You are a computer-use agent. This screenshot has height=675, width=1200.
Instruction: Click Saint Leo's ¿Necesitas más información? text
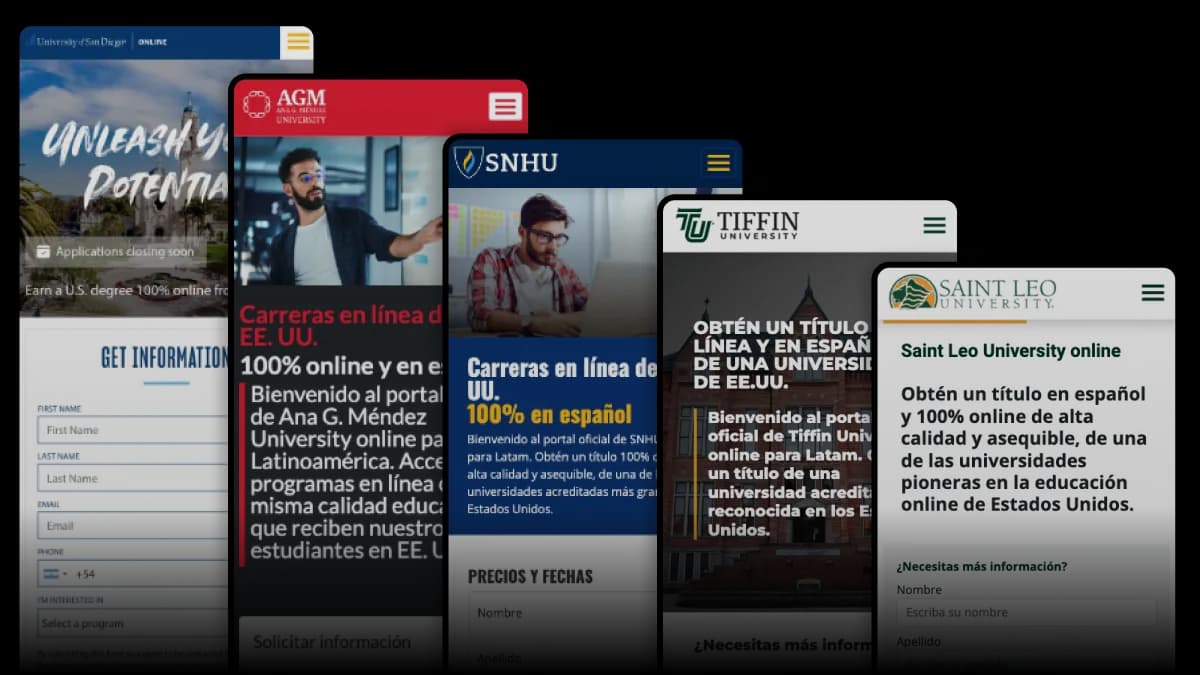(x=981, y=566)
